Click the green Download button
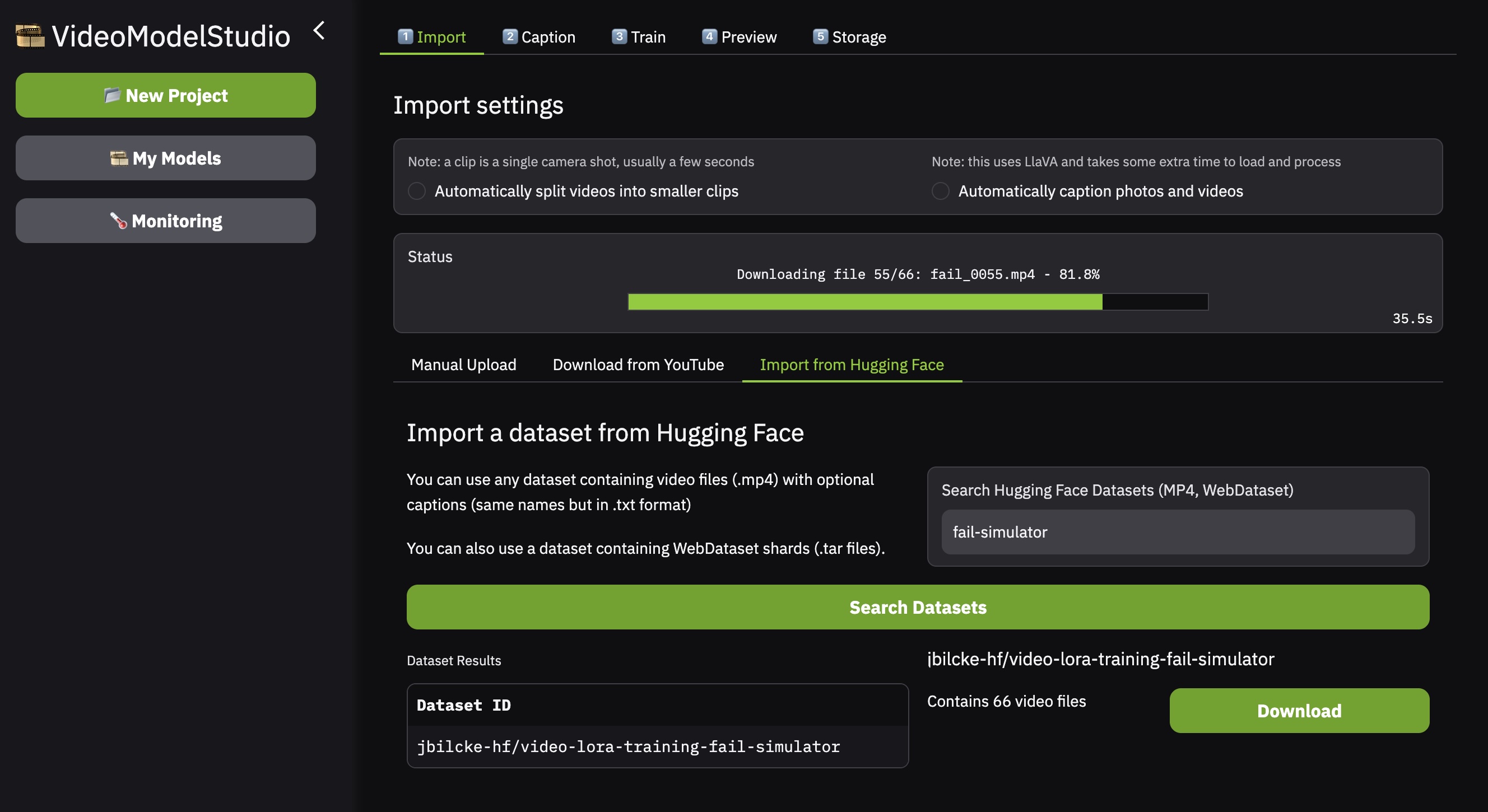This screenshot has height=812, width=1488. pyautogui.click(x=1299, y=710)
